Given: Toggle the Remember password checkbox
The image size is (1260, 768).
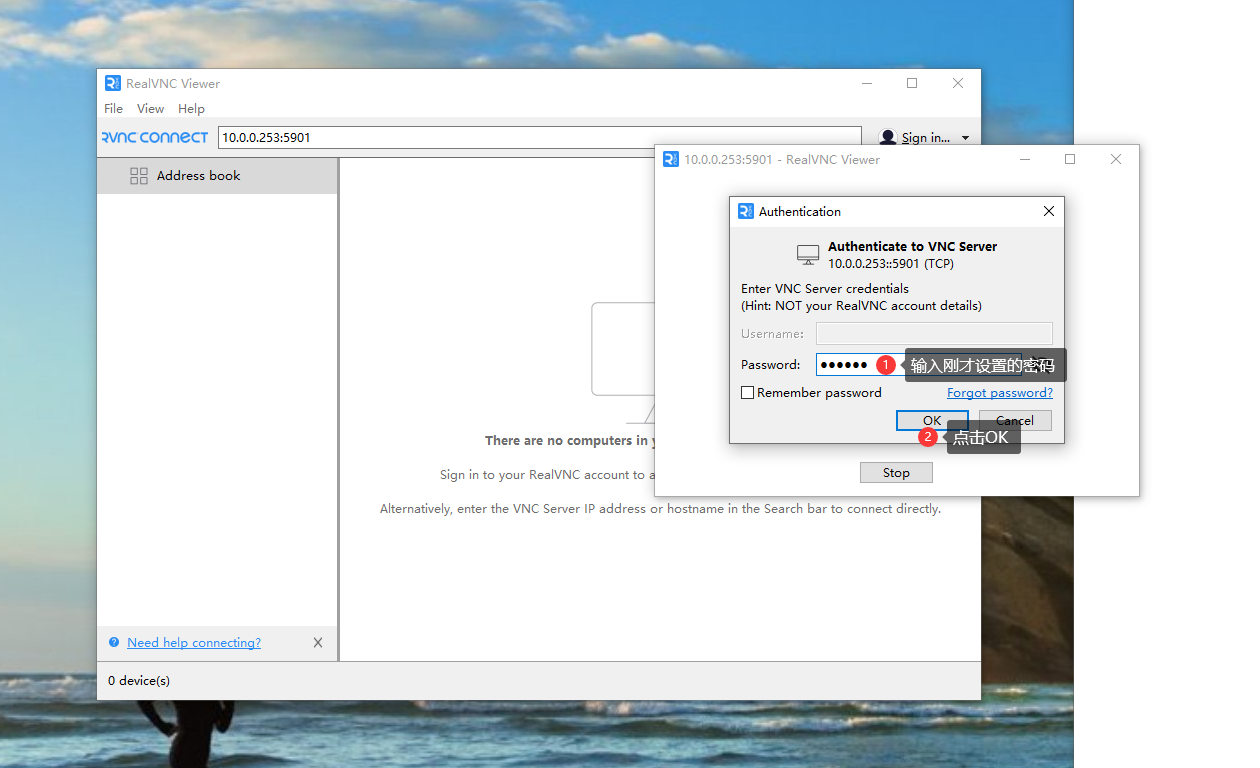Looking at the screenshot, I should [747, 393].
